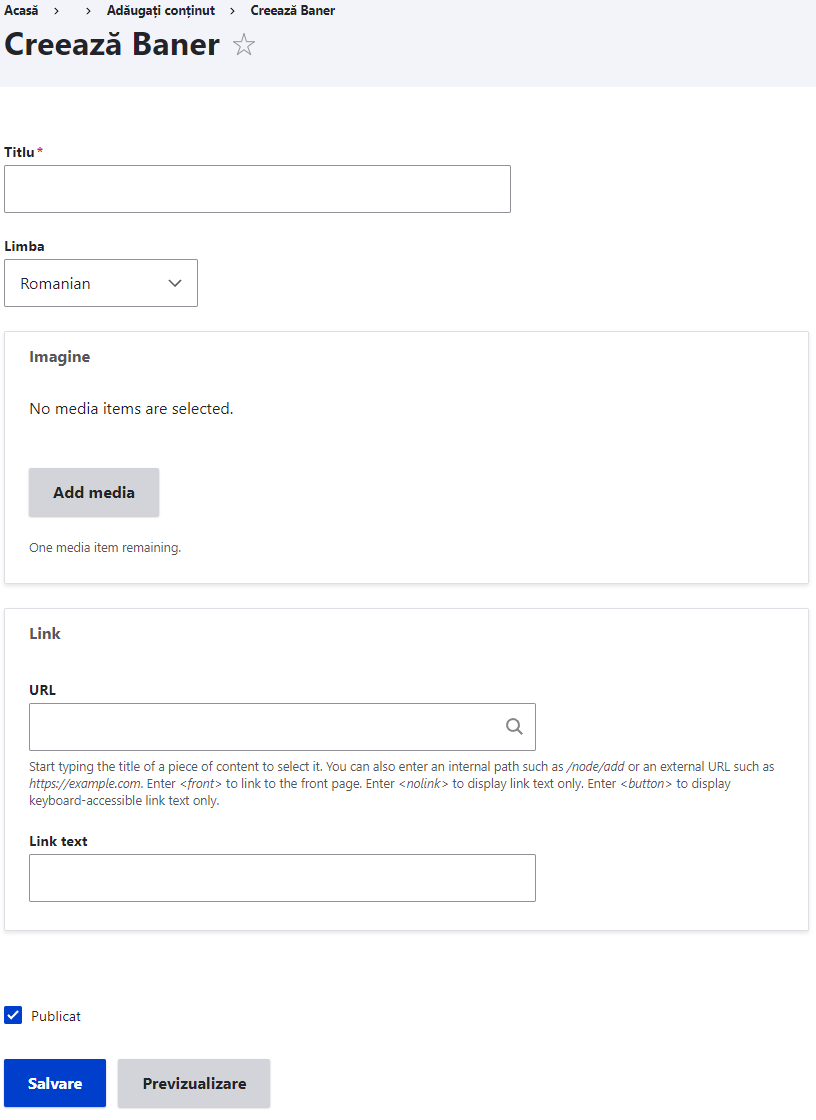Click the Link text input field
Screen dimensions: 816x1120
tap(282, 877)
